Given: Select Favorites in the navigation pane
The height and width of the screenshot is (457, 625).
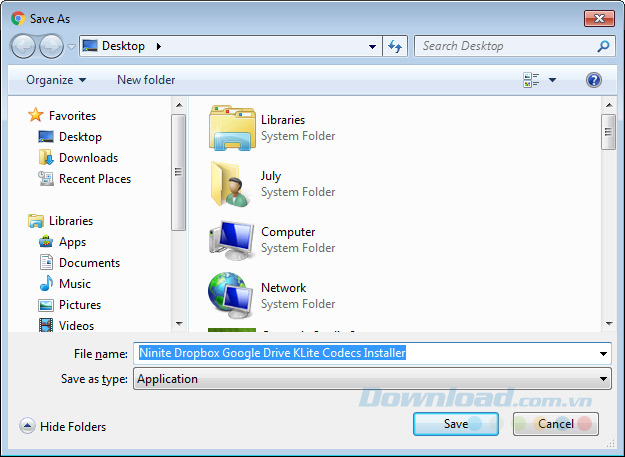Looking at the screenshot, I should 72,116.
